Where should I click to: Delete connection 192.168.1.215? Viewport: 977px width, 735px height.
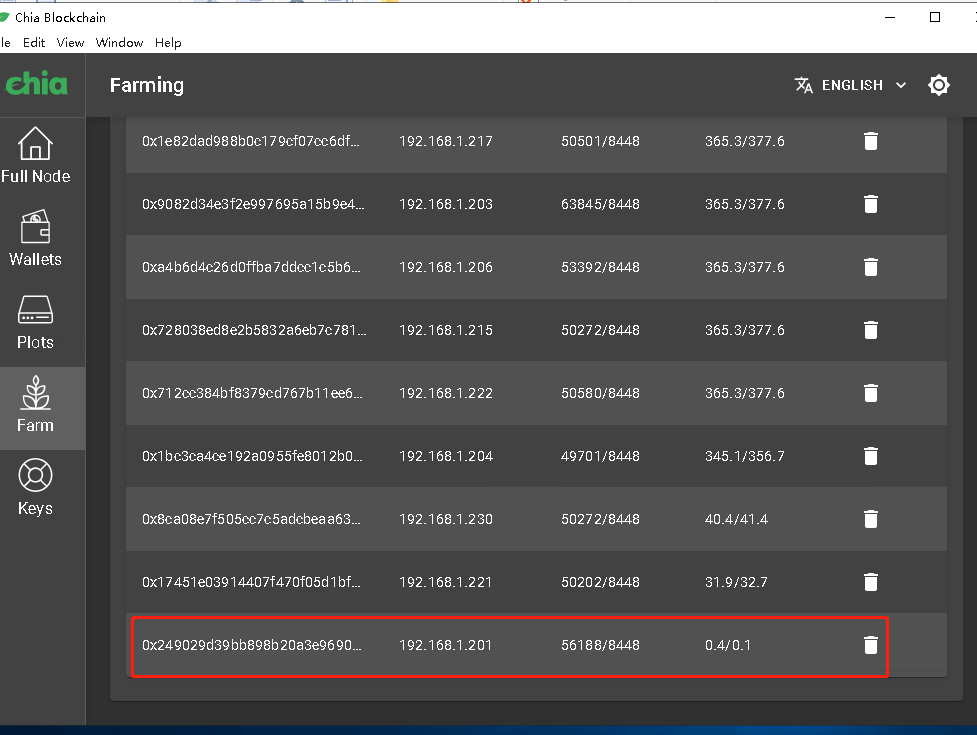click(x=871, y=330)
